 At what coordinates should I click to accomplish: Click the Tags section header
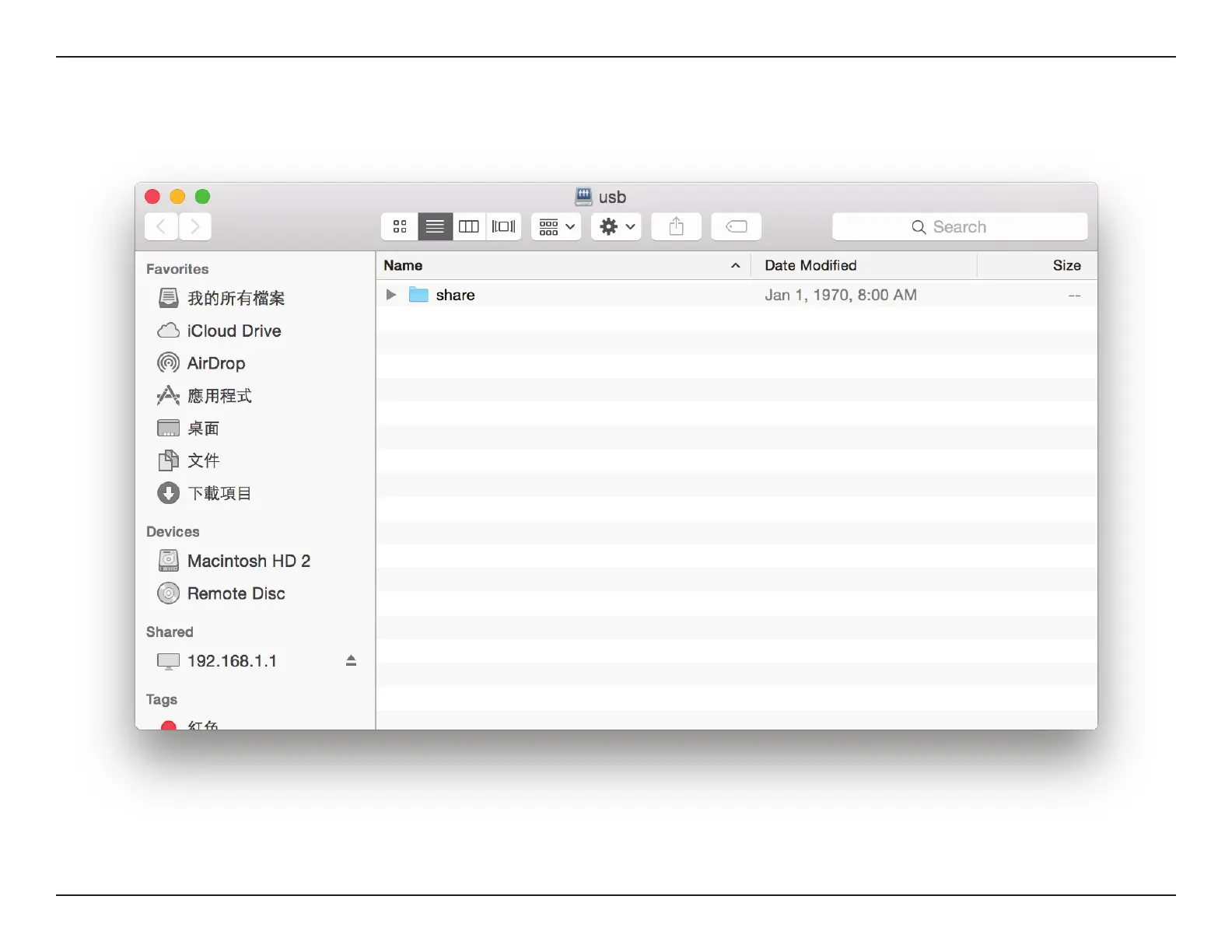162,700
